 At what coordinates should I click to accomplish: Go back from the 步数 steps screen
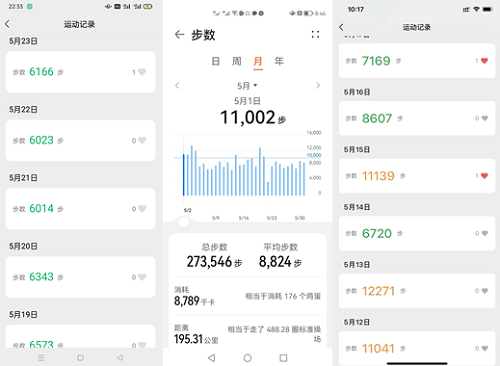pos(179,35)
